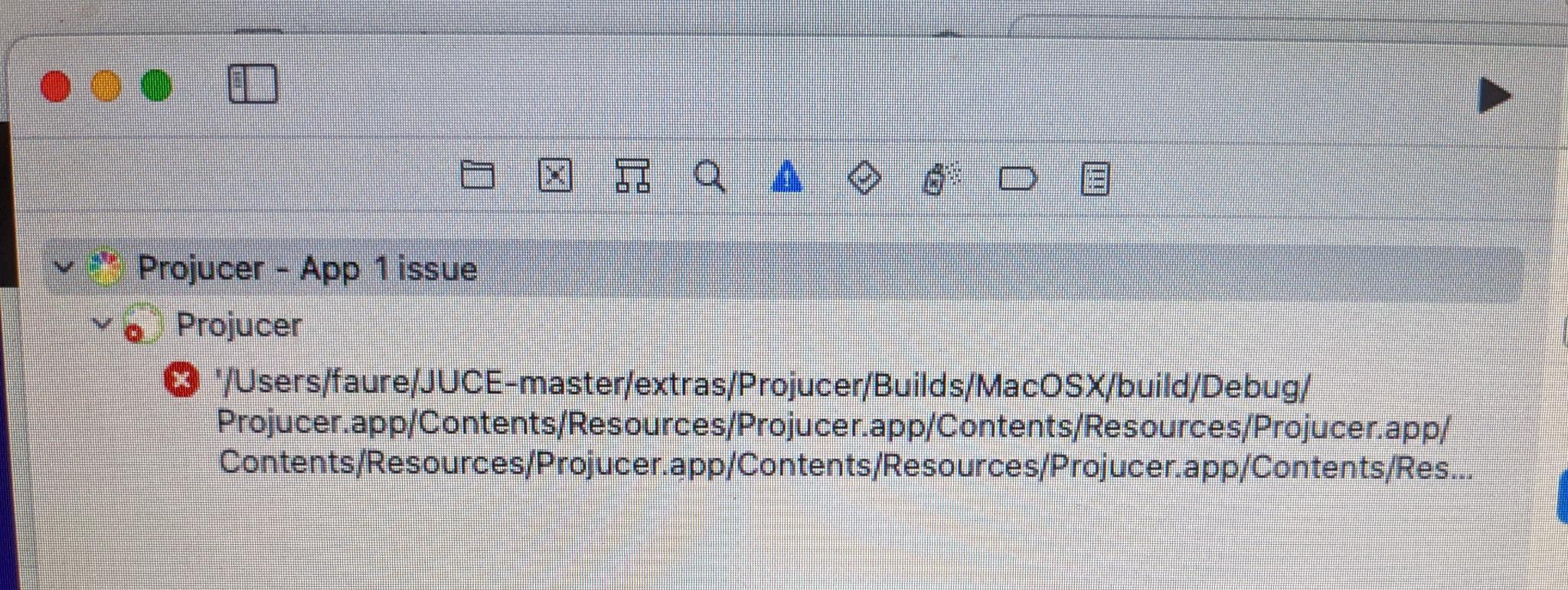Click the green full screen window button
The image size is (1568, 590).
click(x=156, y=86)
